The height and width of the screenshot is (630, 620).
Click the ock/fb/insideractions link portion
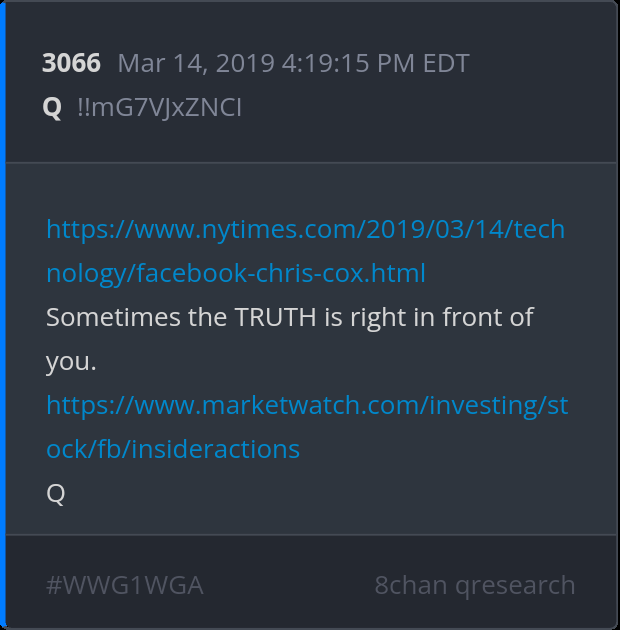coord(173,448)
